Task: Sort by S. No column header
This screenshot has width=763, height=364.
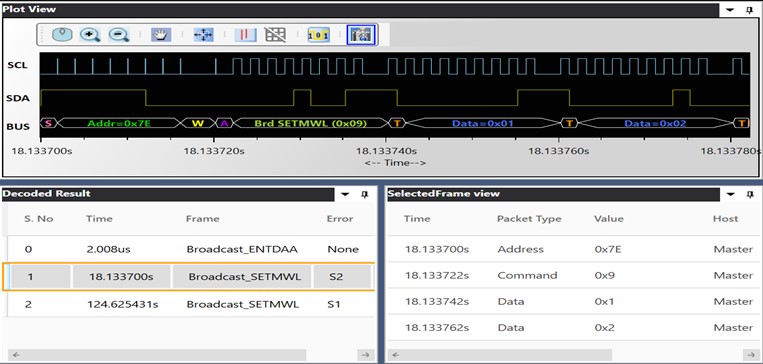Action: click(x=38, y=219)
